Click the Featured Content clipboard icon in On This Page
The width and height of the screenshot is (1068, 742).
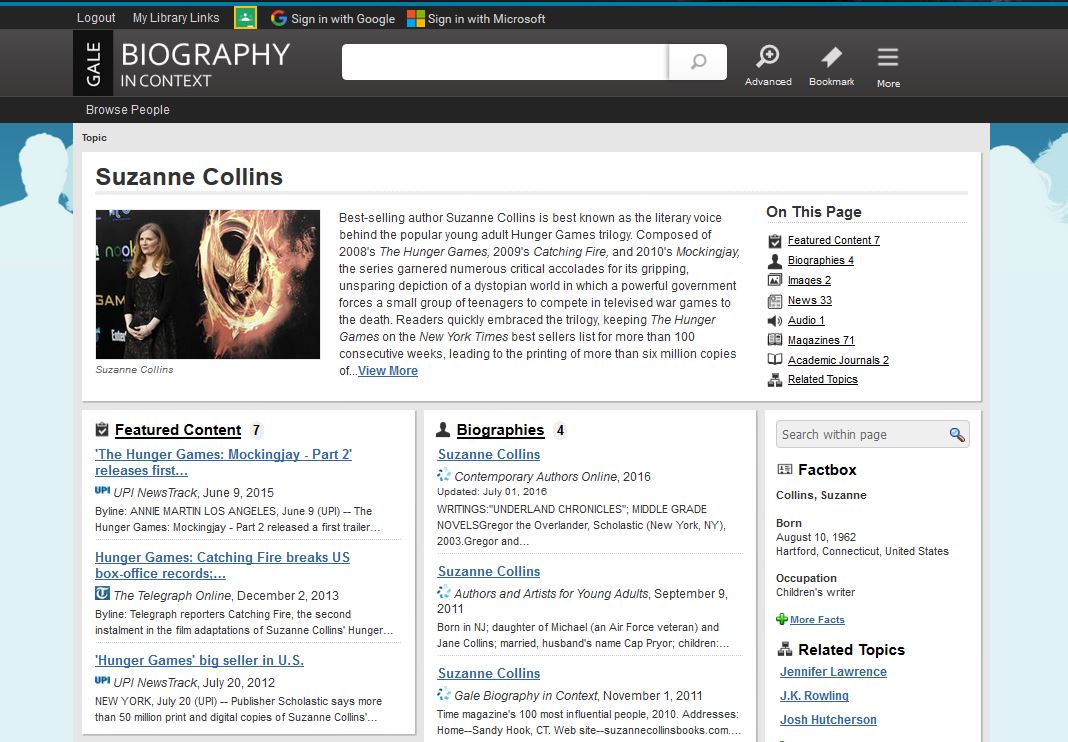(x=774, y=241)
